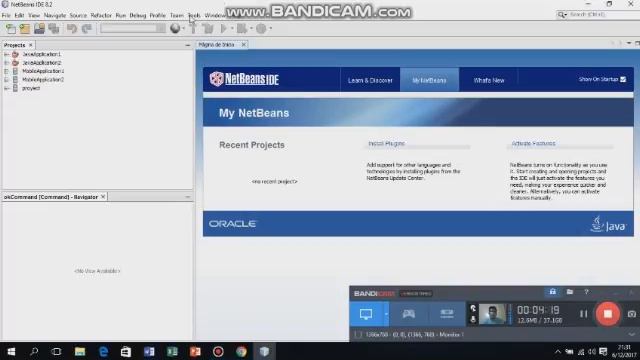Minimize the Projects panel

tap(187, 45)
